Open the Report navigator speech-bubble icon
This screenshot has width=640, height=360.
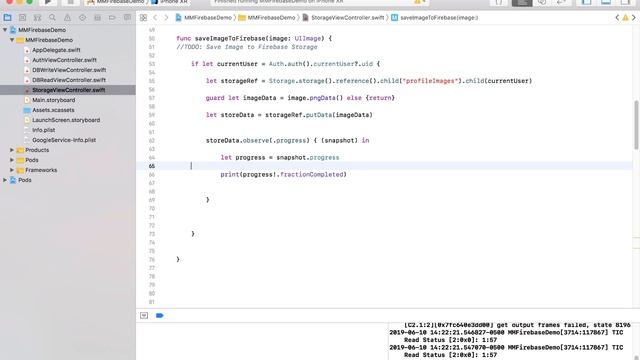click(x=127, y=18)
